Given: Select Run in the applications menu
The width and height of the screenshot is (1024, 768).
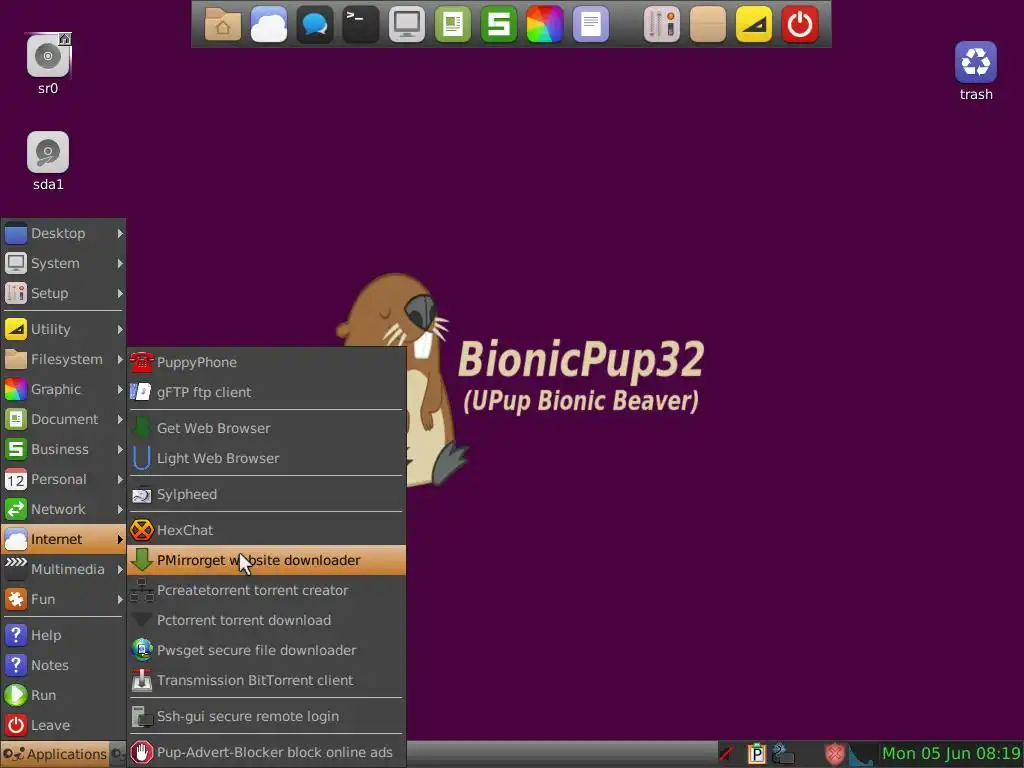Looking at the screenshot, I should 63,696.
